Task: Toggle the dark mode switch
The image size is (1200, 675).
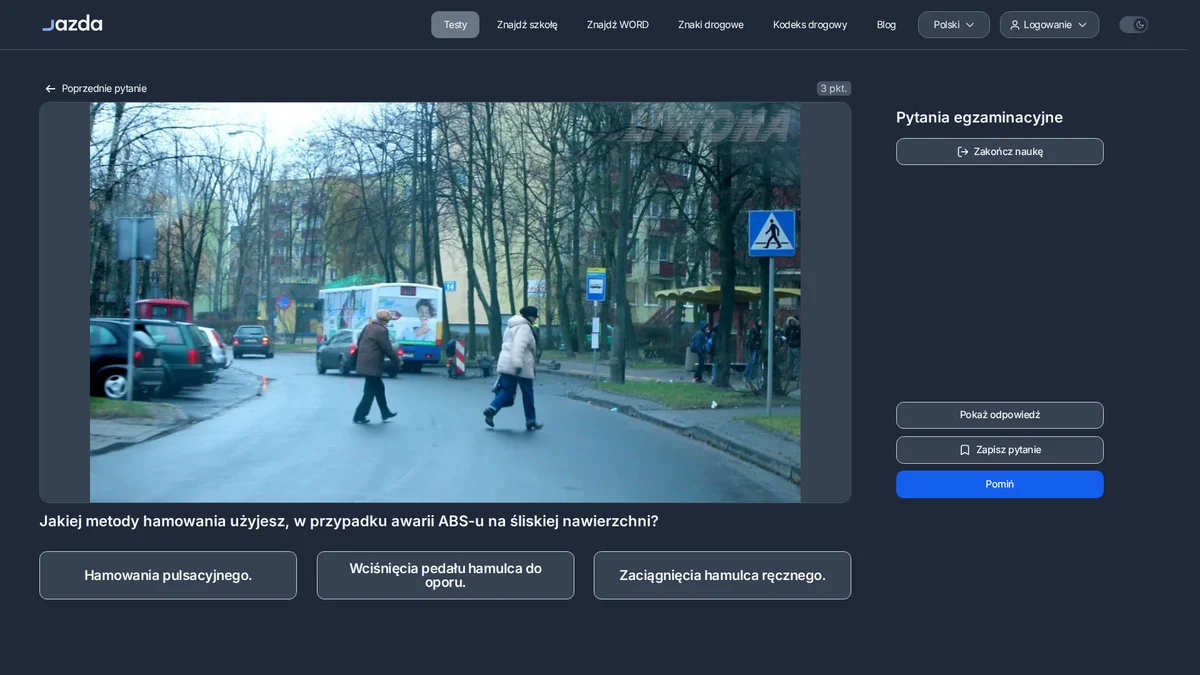Action: pos(1133,25)
